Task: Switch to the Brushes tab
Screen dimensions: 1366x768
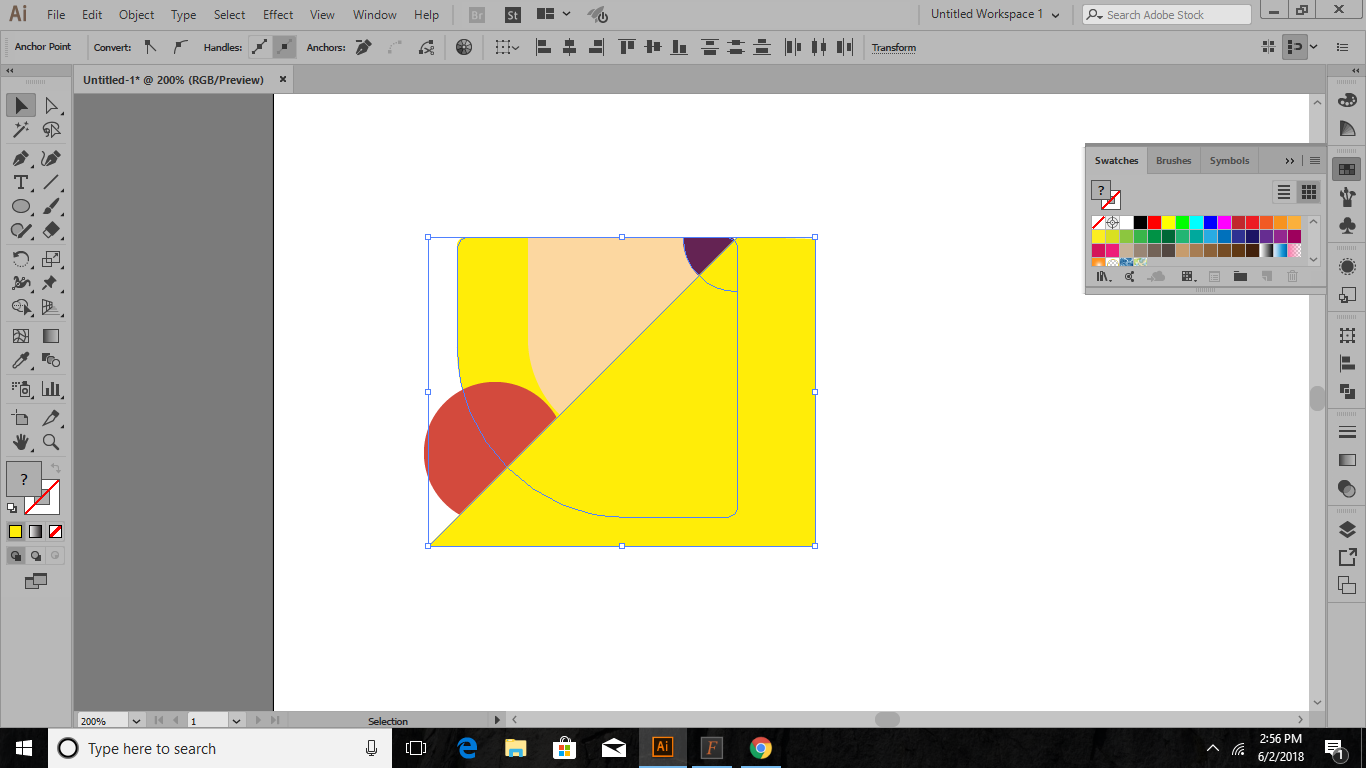Action: point(1174,160)
